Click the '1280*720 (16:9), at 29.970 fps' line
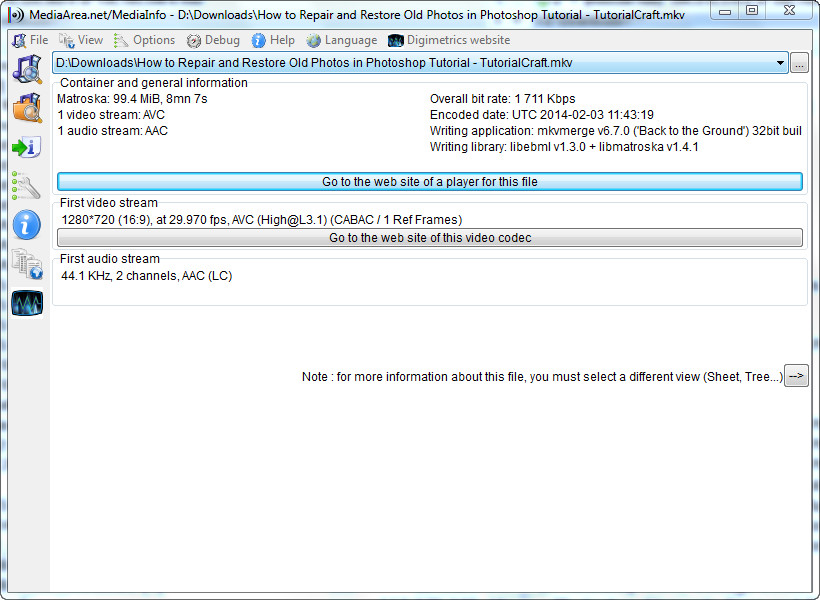Viewport: 820px width, 600px height. tap(261, 220)
